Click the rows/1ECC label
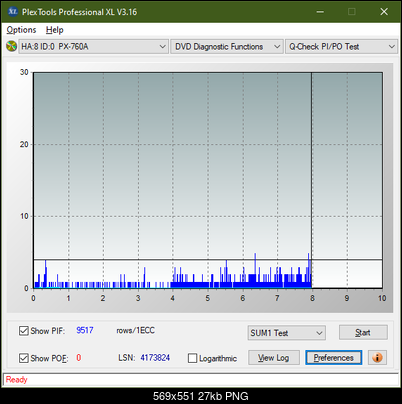Image resolution: width=402 pixels, height=404 pixels. coord(135,330)
